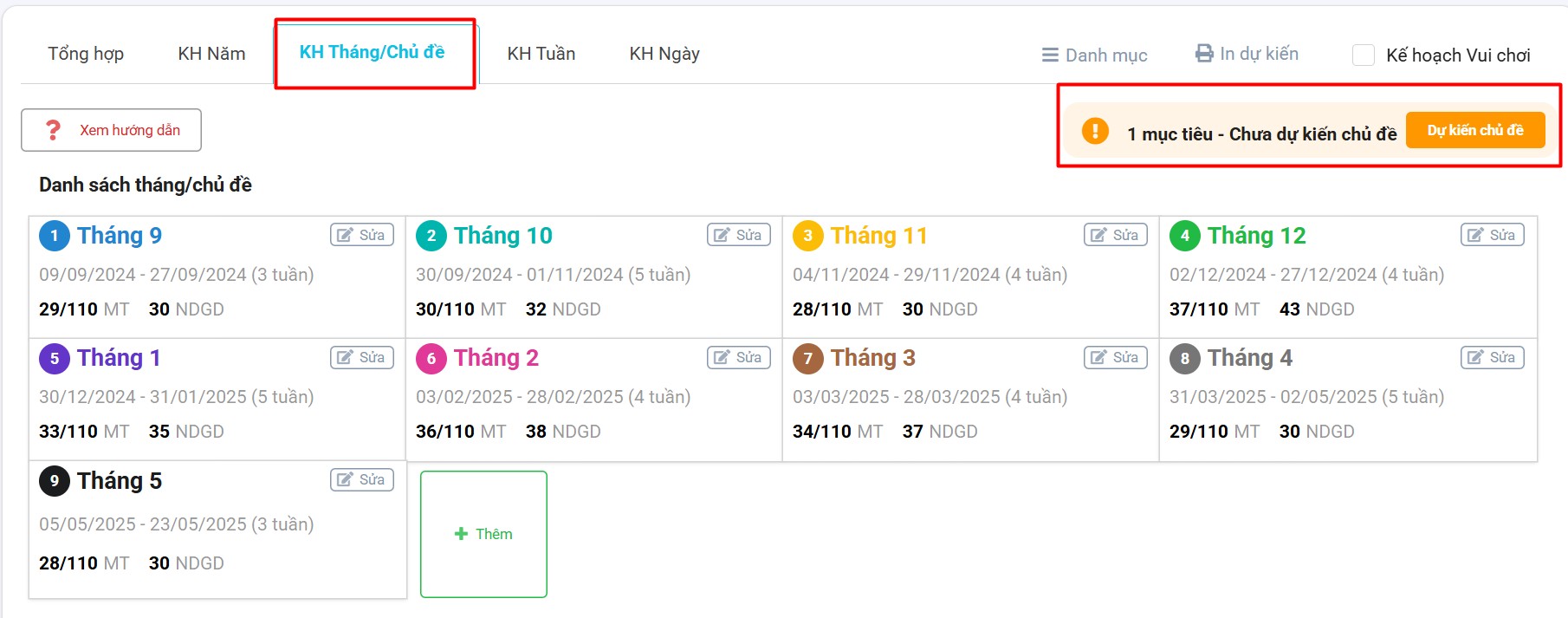This screenshot has height=618, width=1568.
Task: Click the printer icon for In dự kiến
Action: click(1204, 54)
